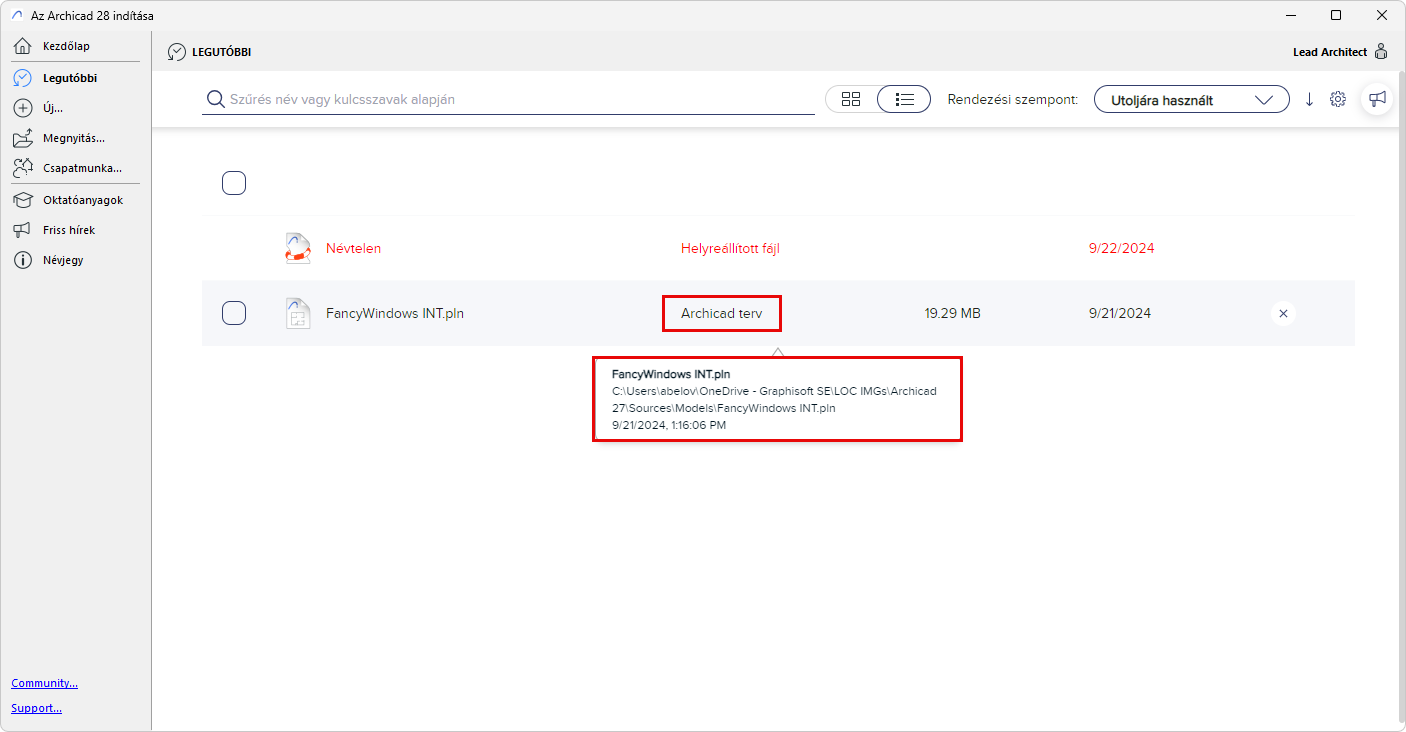Viewport: 1406px width, 732px height.
Task: Click the Helyreállított fájl label
Action: [x=730, y=248]
